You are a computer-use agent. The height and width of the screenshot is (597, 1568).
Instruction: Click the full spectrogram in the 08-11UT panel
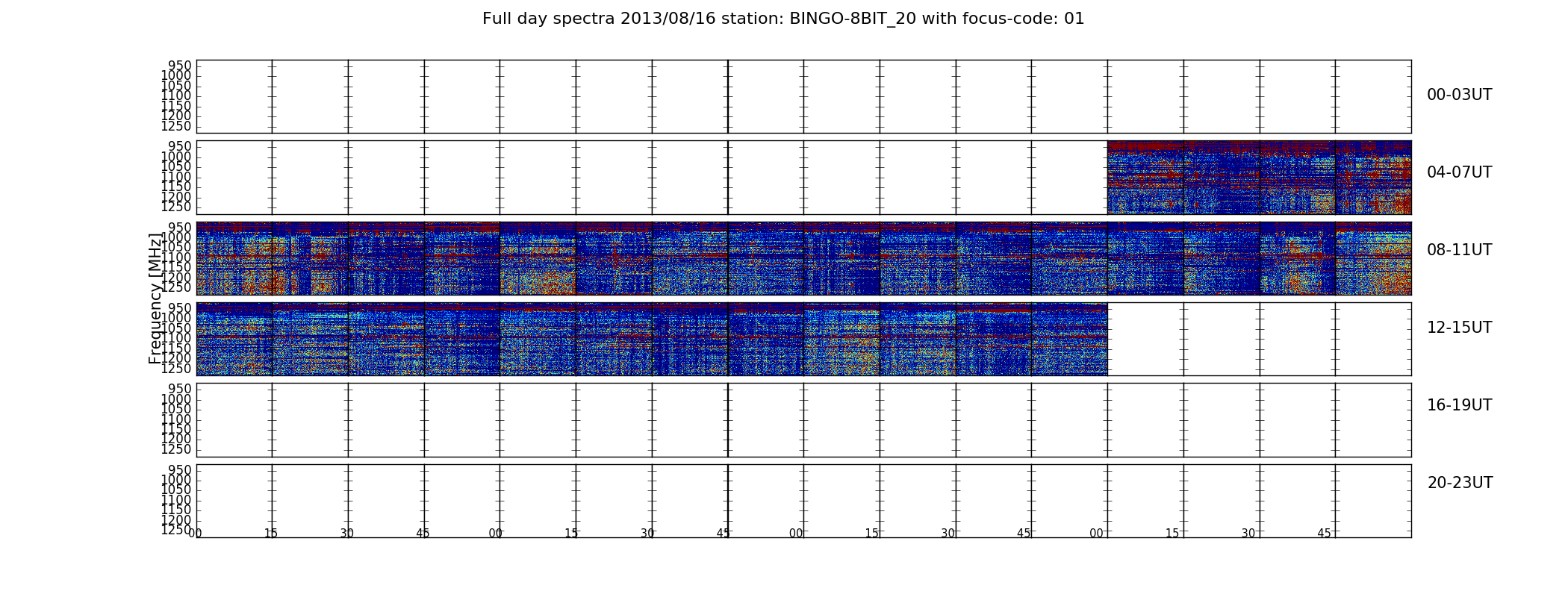[x=803, y=258]
